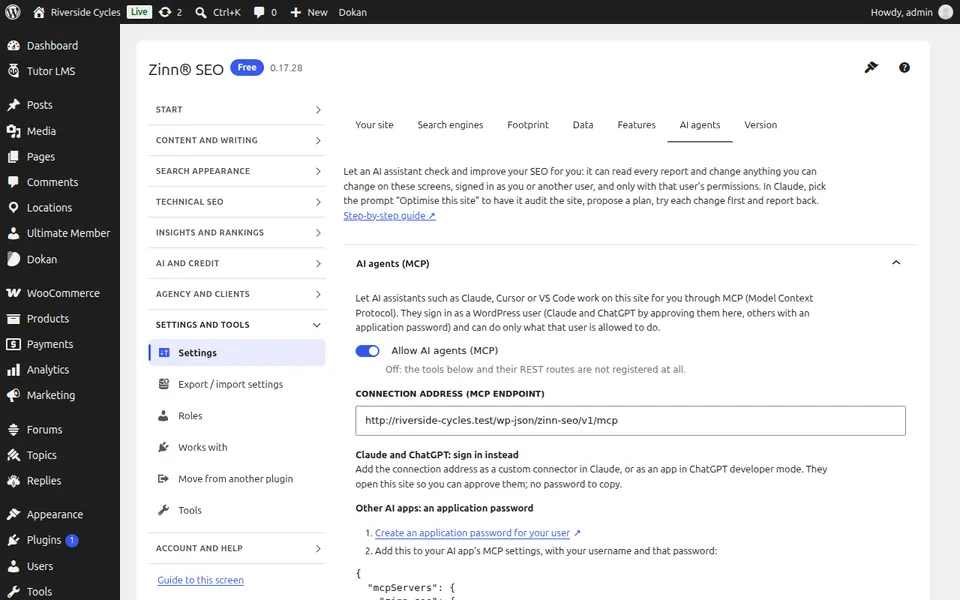Open the Your site tab
960x600 pixels.
374,125
